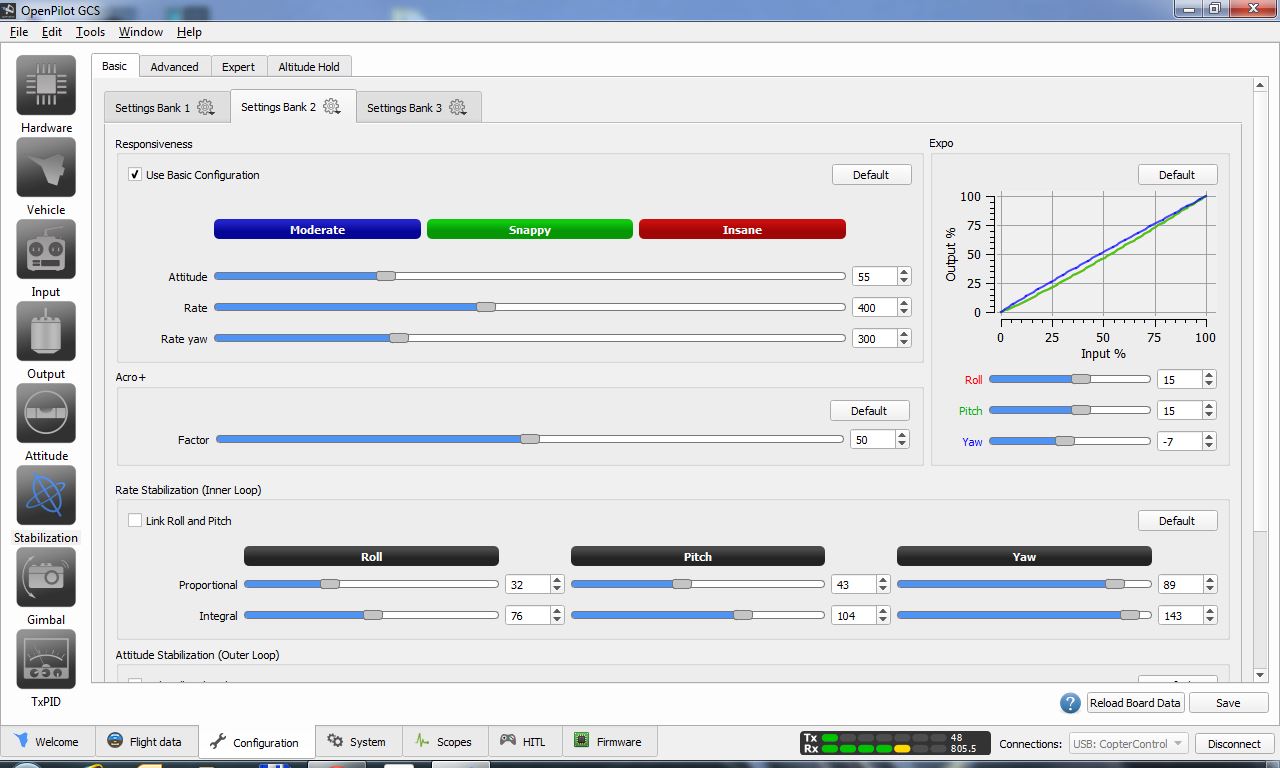Switch to the Firmware workspace

(x=609, y=742)
